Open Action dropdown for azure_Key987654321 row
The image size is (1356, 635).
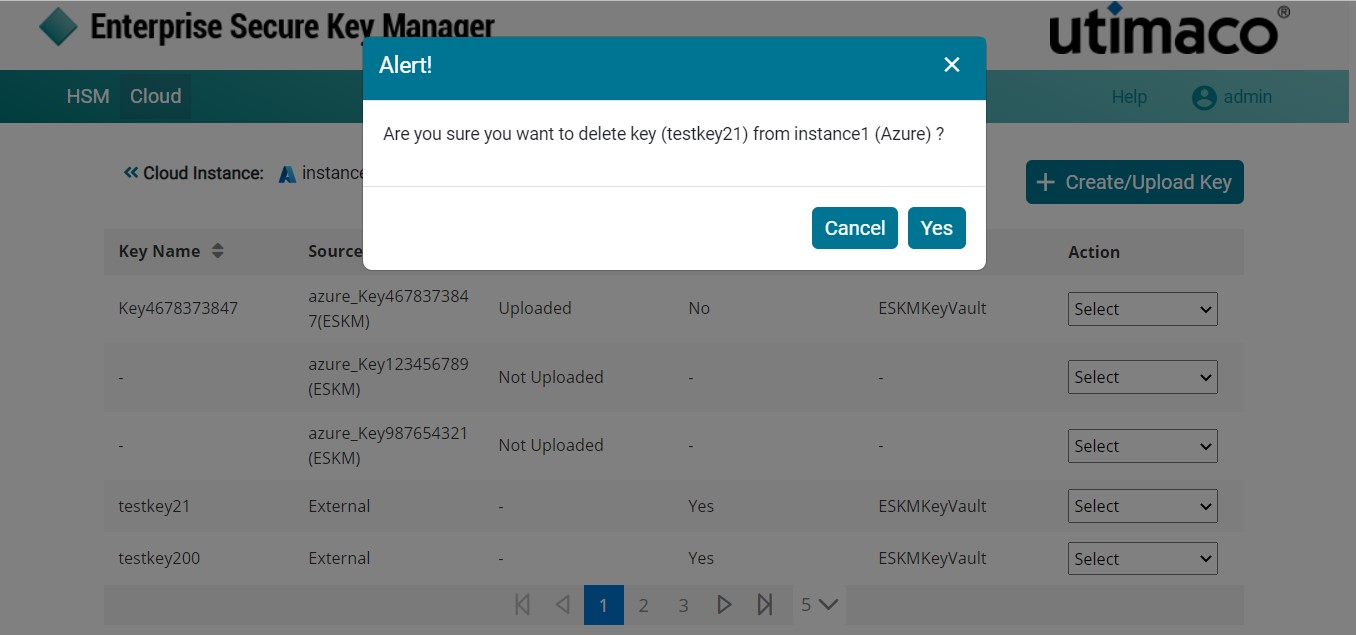pyautogui.click(x=1143, y=446)
